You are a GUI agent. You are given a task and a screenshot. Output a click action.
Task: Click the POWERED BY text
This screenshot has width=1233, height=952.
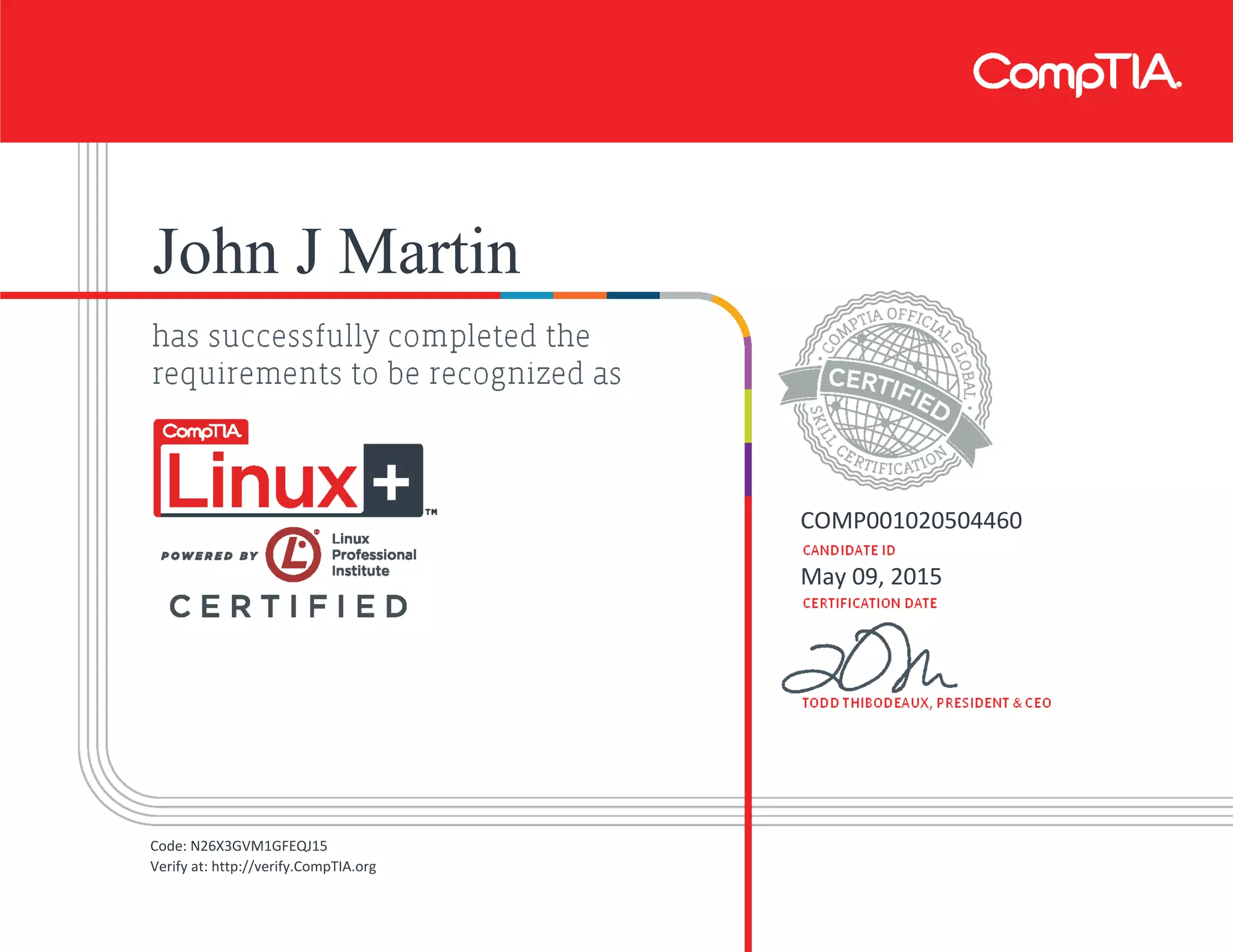click(x=209, y=555)
